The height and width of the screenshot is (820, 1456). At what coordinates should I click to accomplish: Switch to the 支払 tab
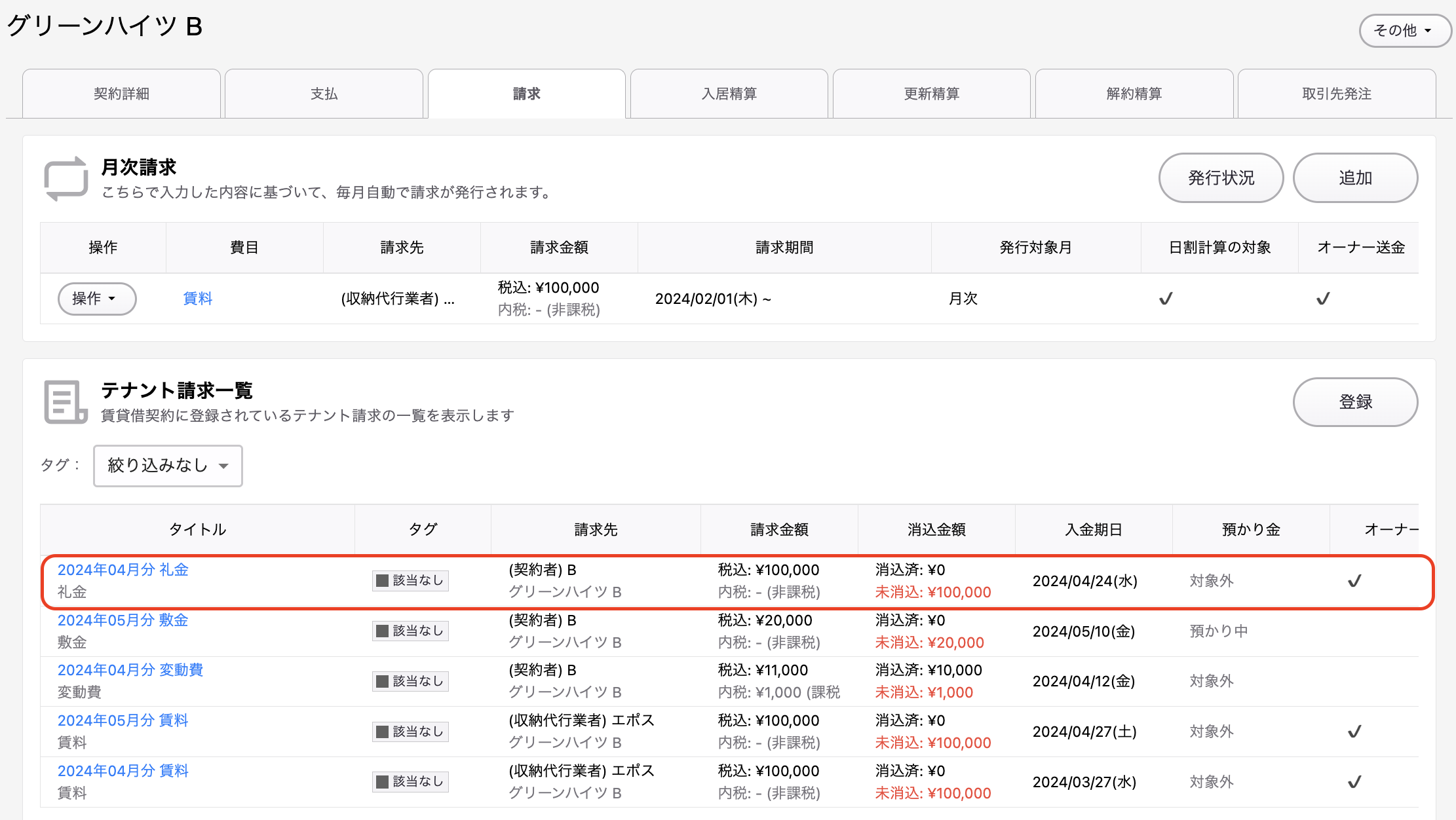pyautogui.click(x=324, y=94)
